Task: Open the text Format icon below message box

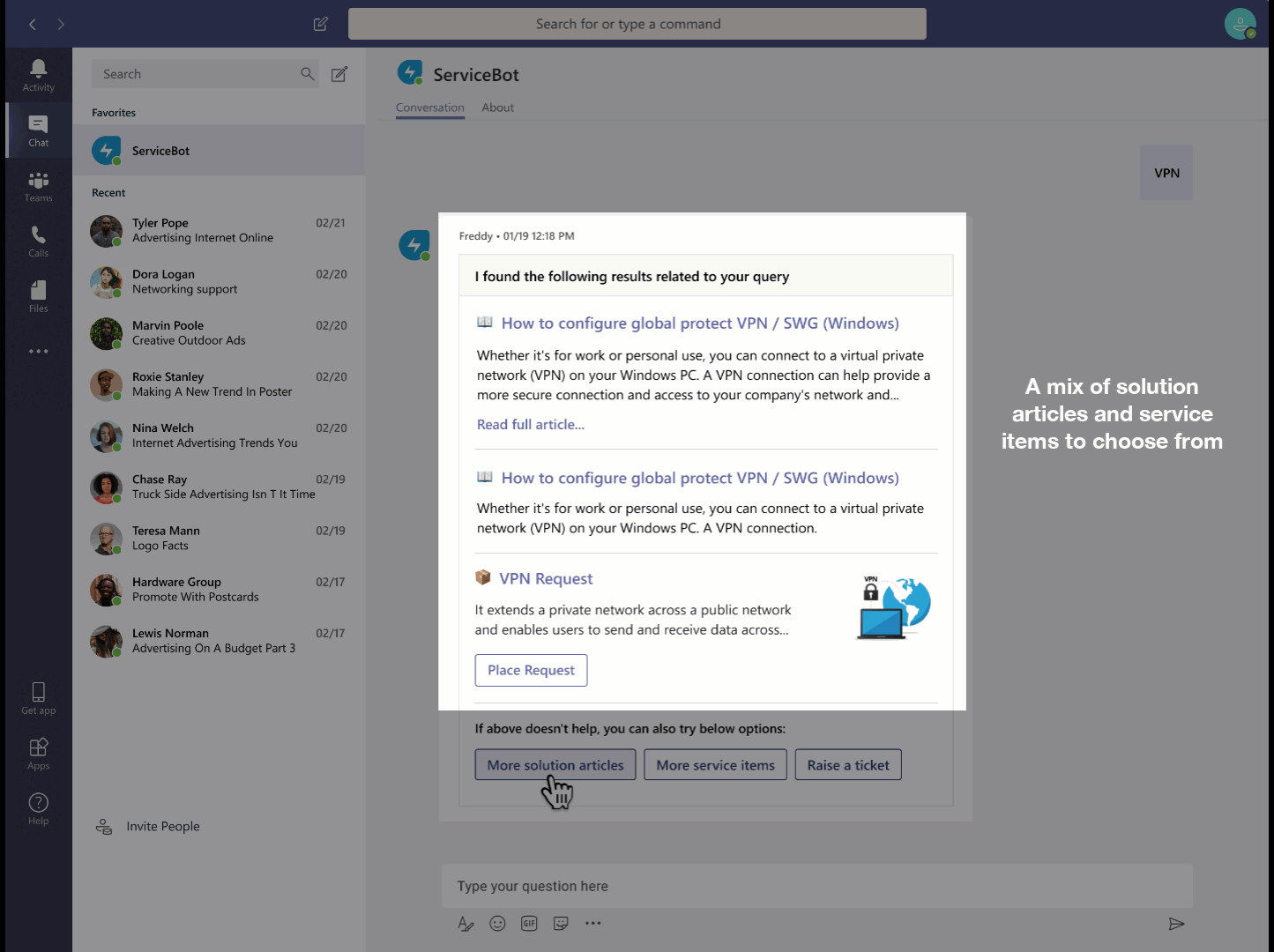Action: pyautogui.click(x=466, y=924)
